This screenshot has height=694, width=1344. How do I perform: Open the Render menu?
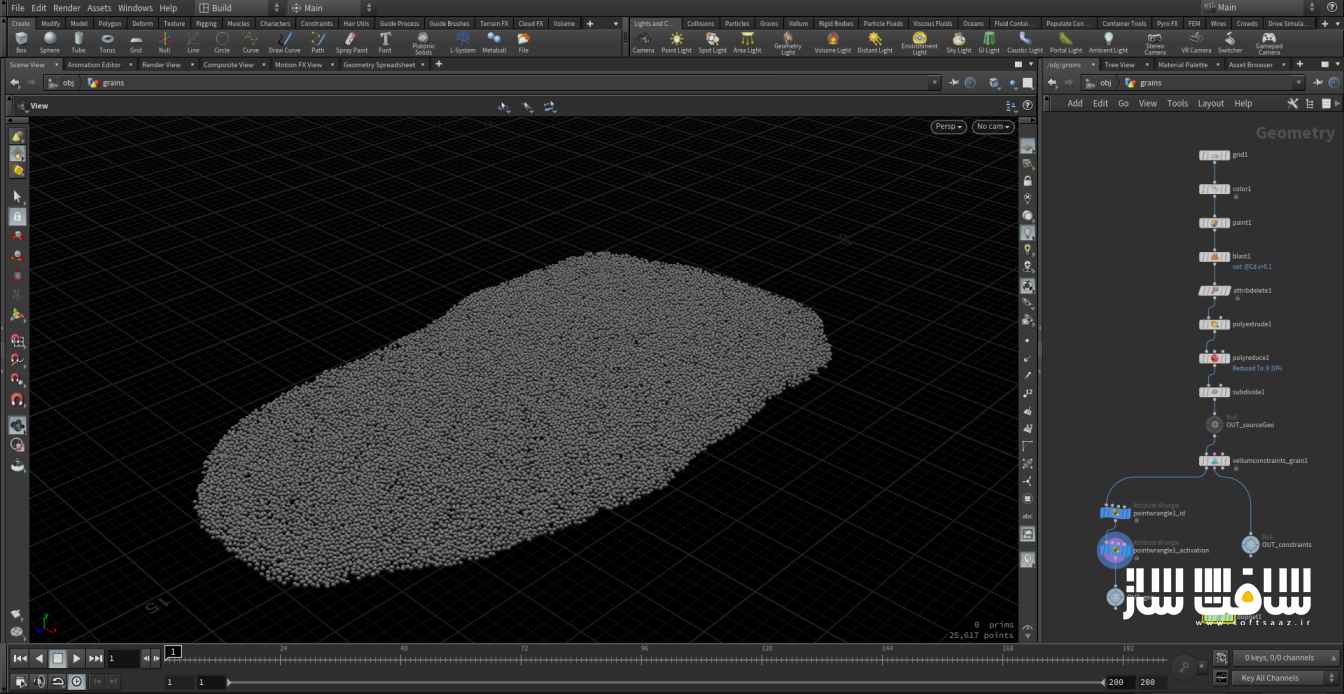(x=67, y=7)
